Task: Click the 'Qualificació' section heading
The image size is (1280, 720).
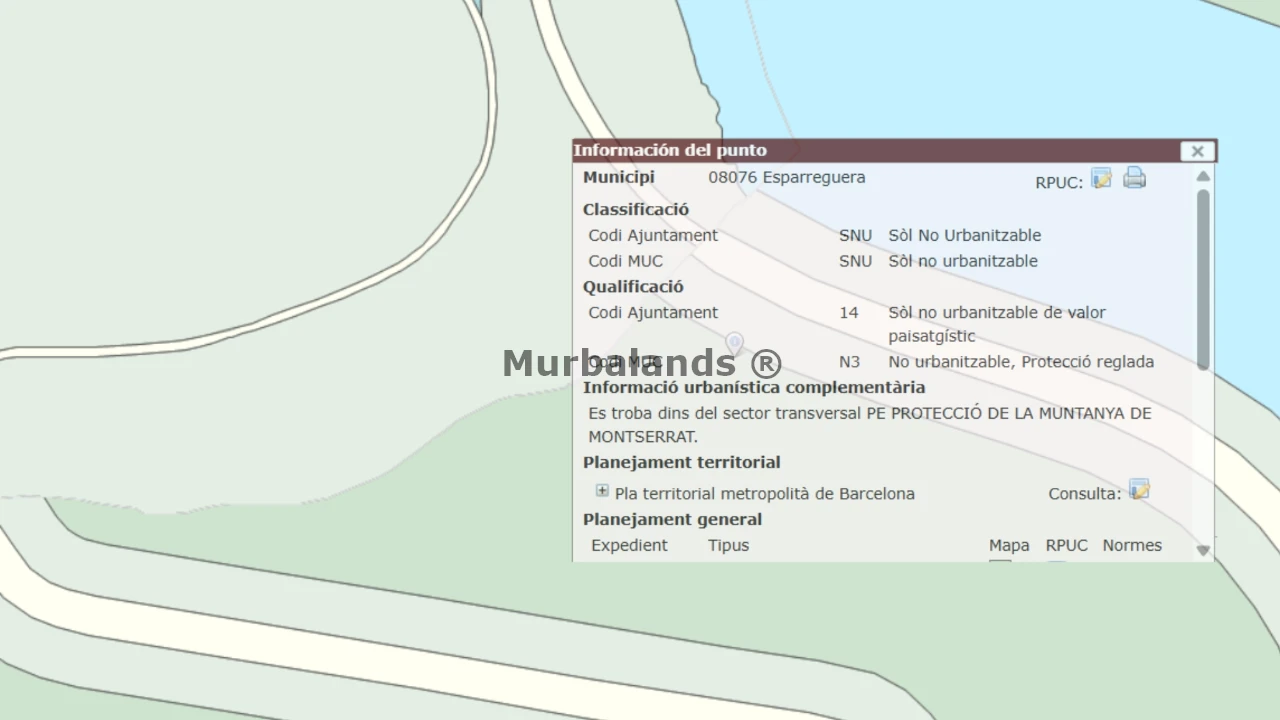Action: (634, 287)
